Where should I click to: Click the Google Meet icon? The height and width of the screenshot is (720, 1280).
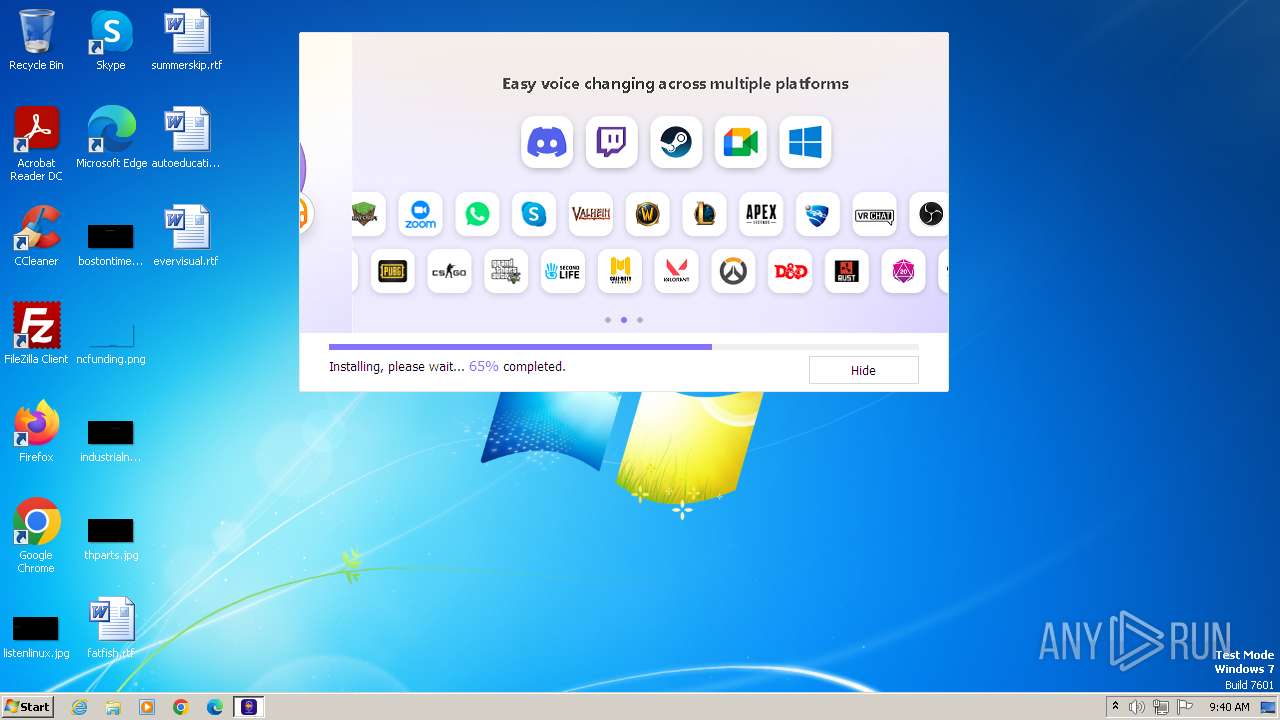point(741,142)
